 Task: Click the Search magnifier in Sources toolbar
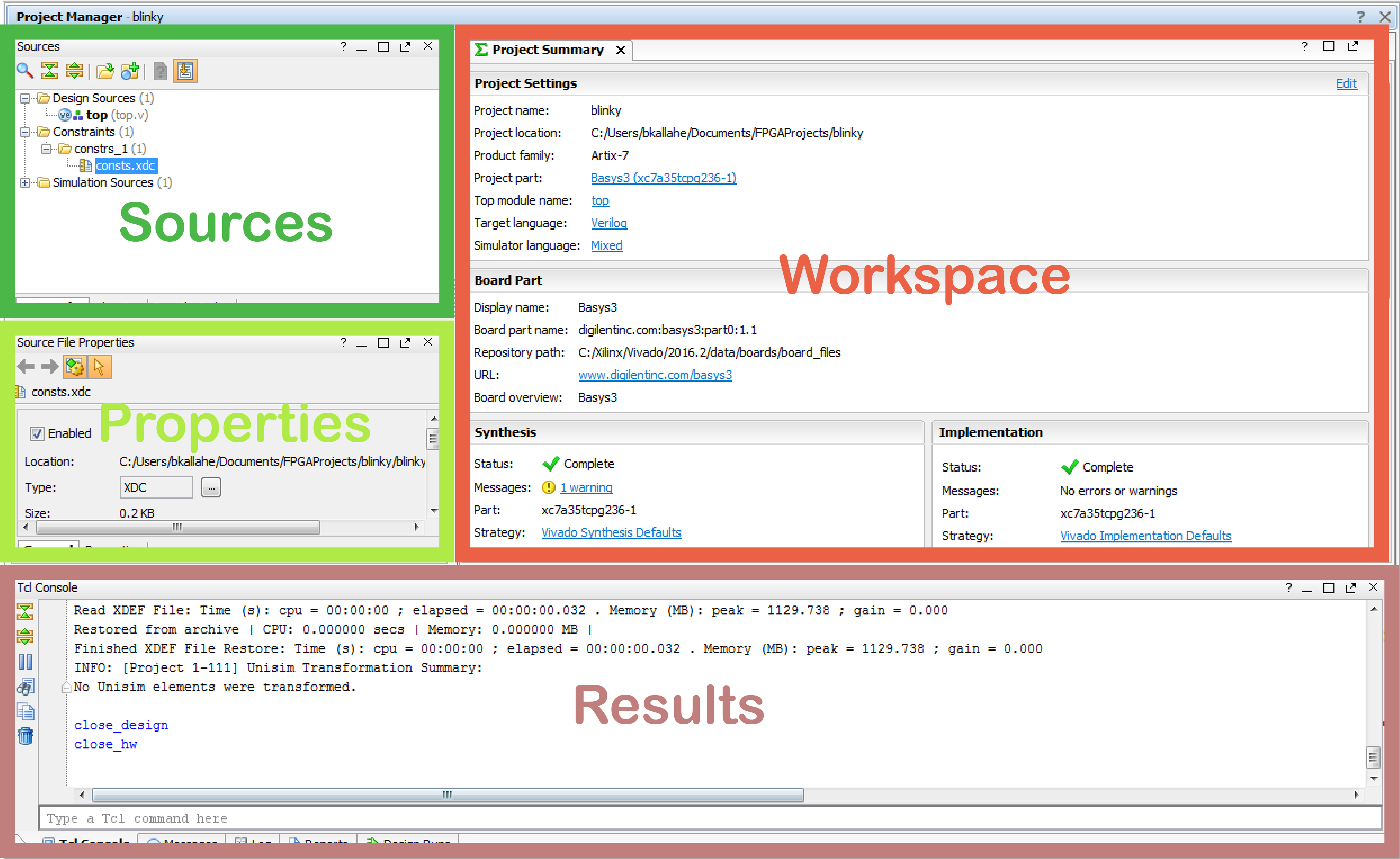pos(24,71)
